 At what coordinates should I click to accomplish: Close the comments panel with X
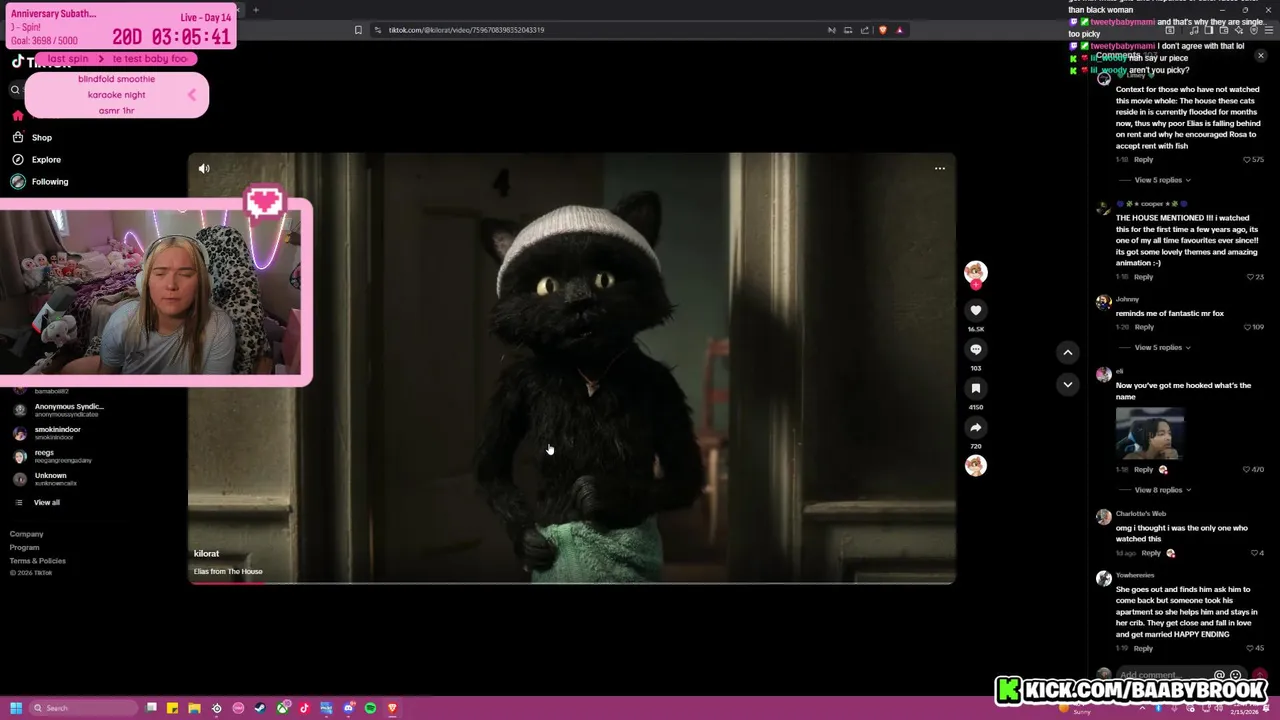click(x=1260, y=56)
